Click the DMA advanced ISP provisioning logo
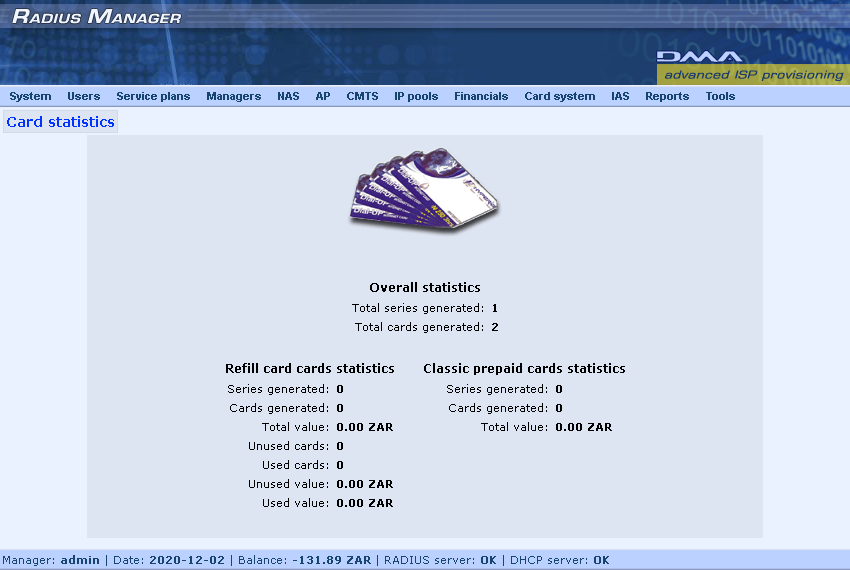The width and height of the screenshot is (850, 570). click(x=752, y=66)
